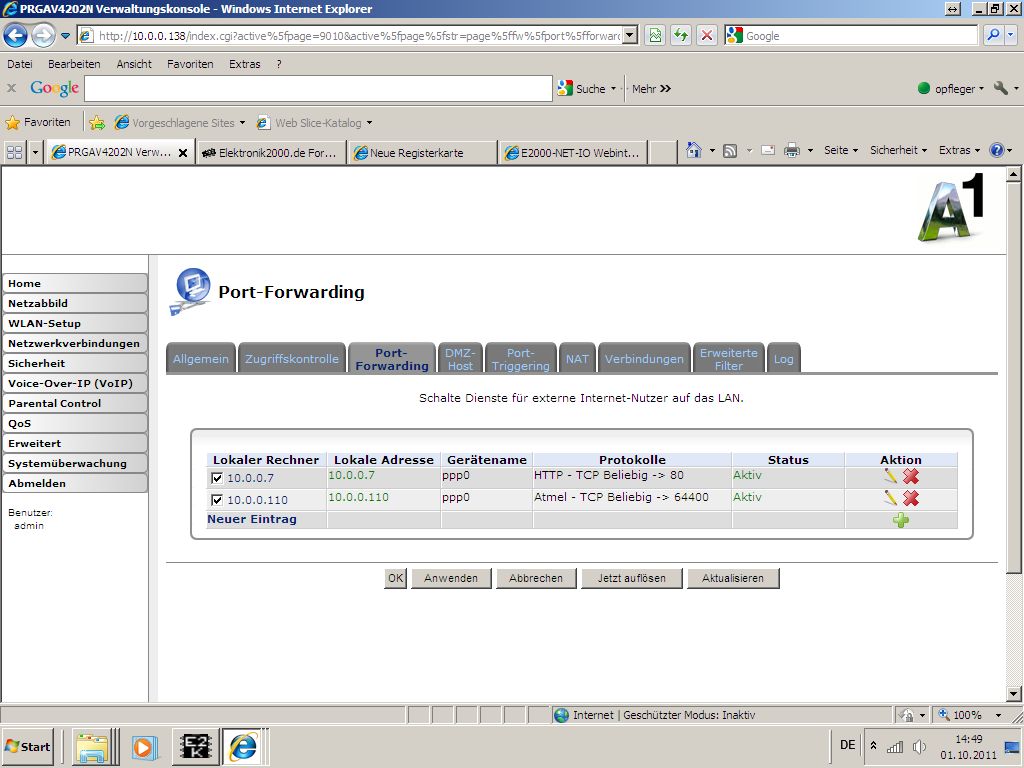1024x768 pixels.
Task: Click the red delete icon for 10.0.0.7
Action: pyautogui.click(x=911, y=476)
